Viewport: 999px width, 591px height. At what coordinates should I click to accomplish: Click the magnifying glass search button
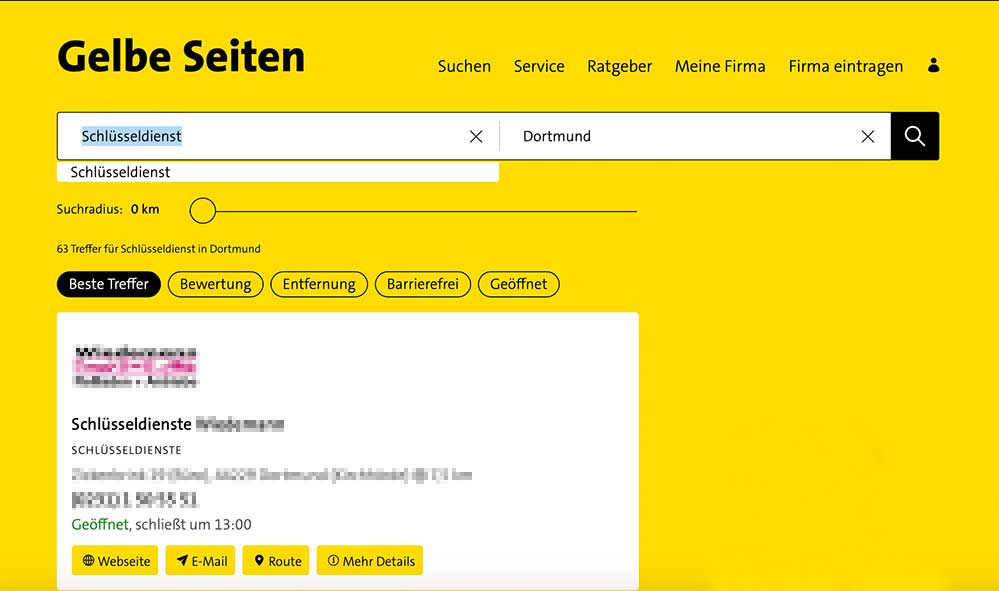point(914,136)
